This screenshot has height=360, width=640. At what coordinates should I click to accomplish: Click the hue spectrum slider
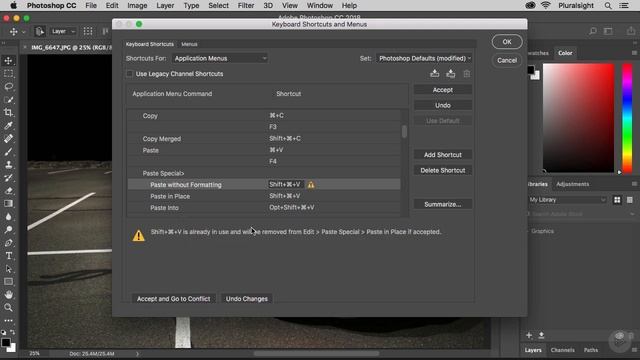tap(627, 118)
